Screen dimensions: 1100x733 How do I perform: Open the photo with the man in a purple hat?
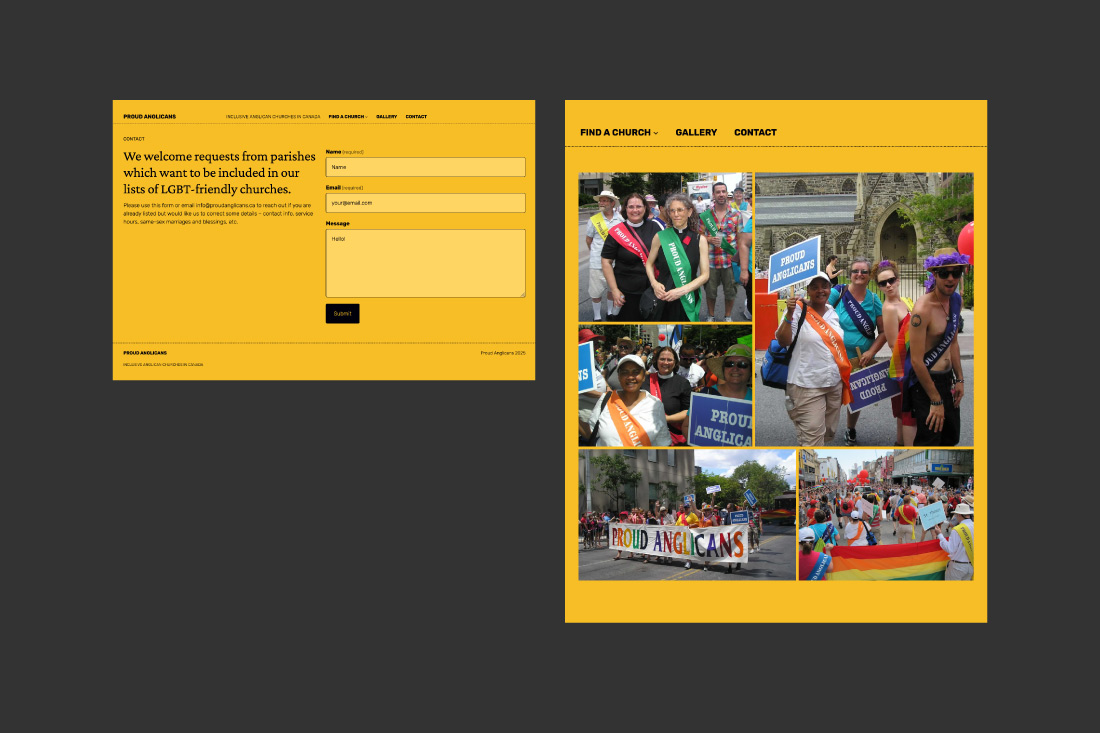pos(864,308)
